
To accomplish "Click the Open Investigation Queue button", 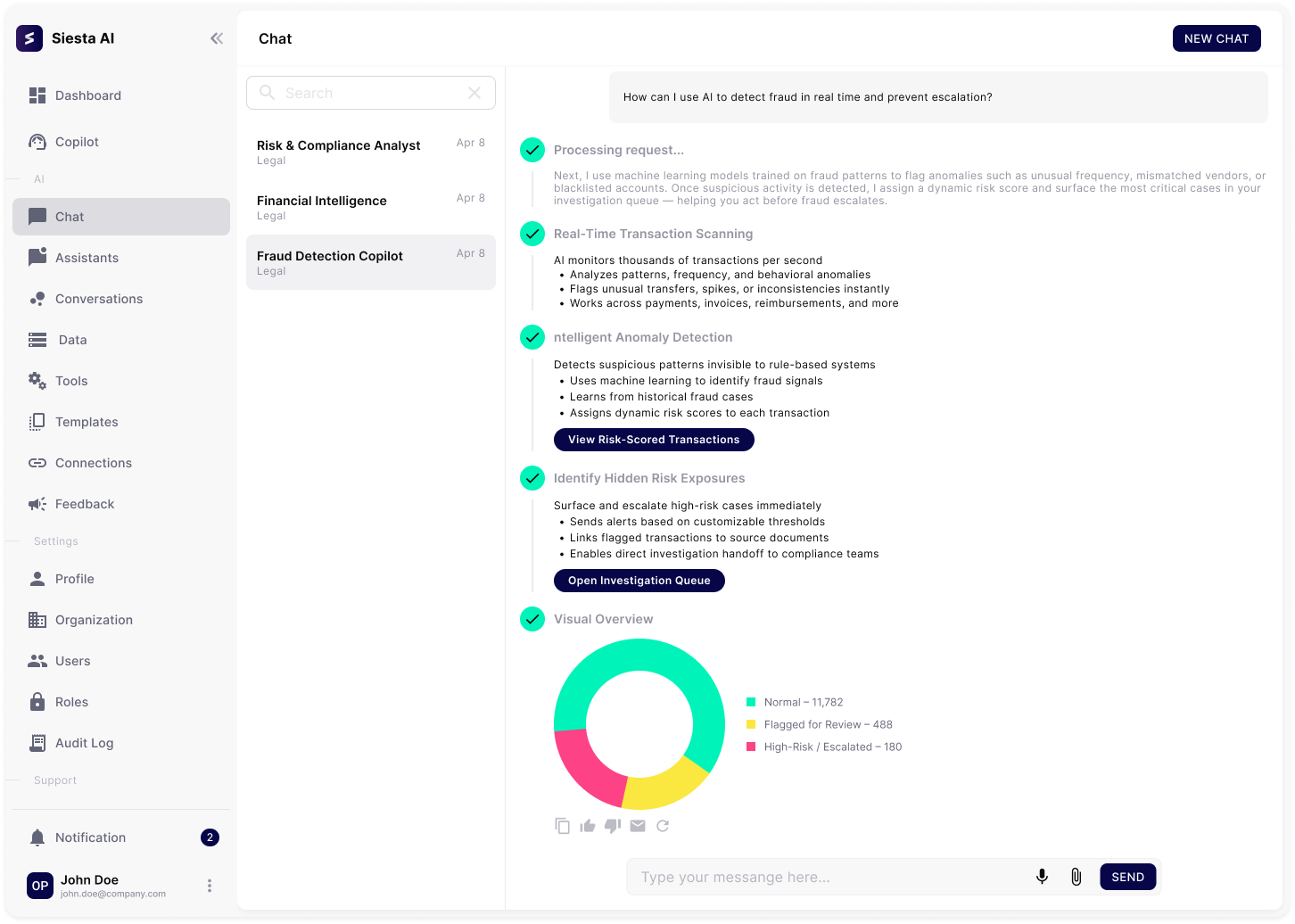I will pyautogui.click(x=639, y=581).
